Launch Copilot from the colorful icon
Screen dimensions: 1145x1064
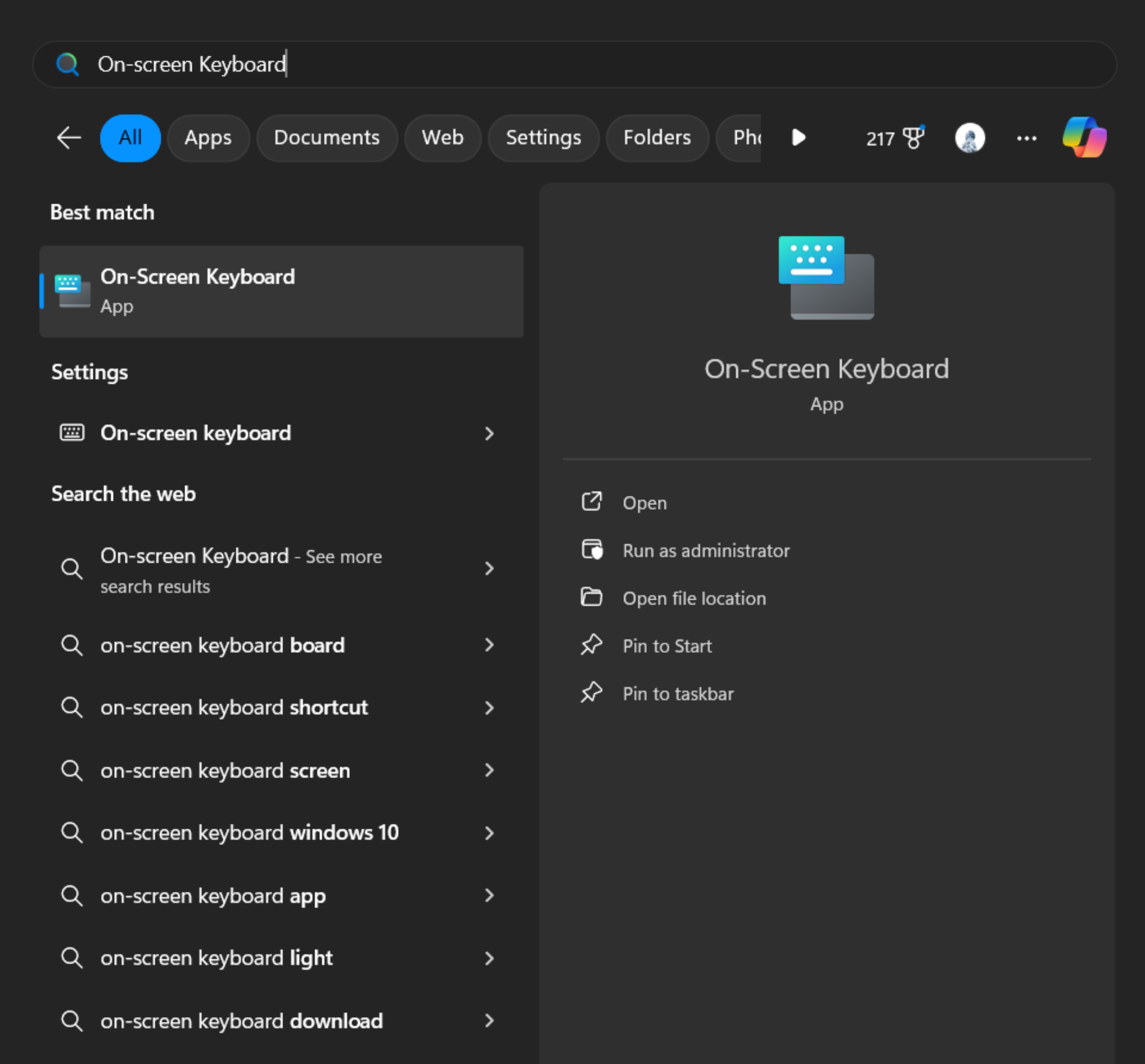pyautogui.click(x=1084, y=137)
